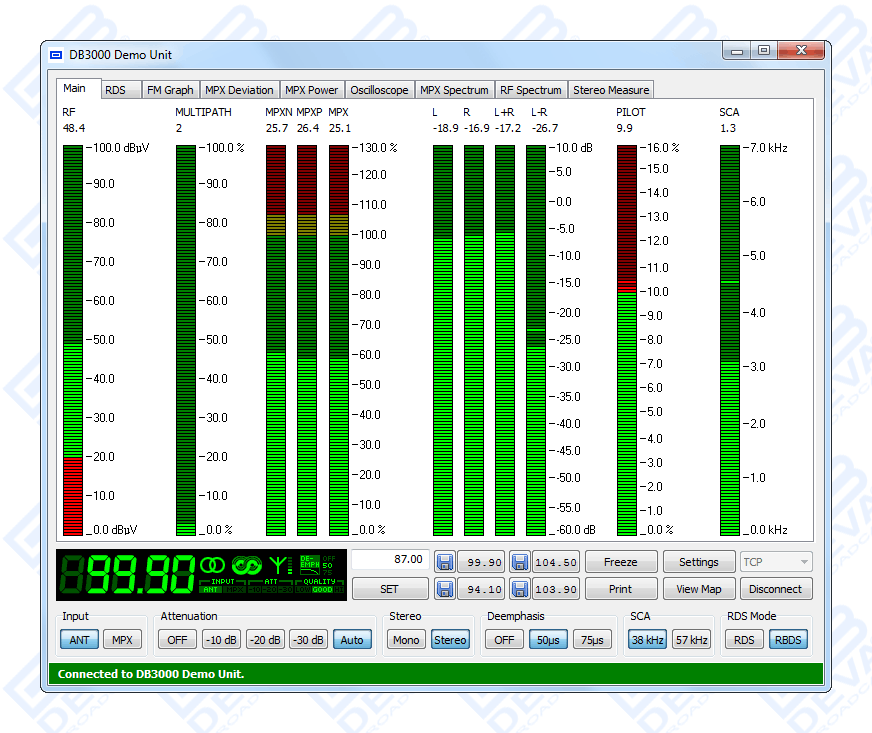Click the frequency input field showing 87.00
872x733 pixels.
(390, 560)
